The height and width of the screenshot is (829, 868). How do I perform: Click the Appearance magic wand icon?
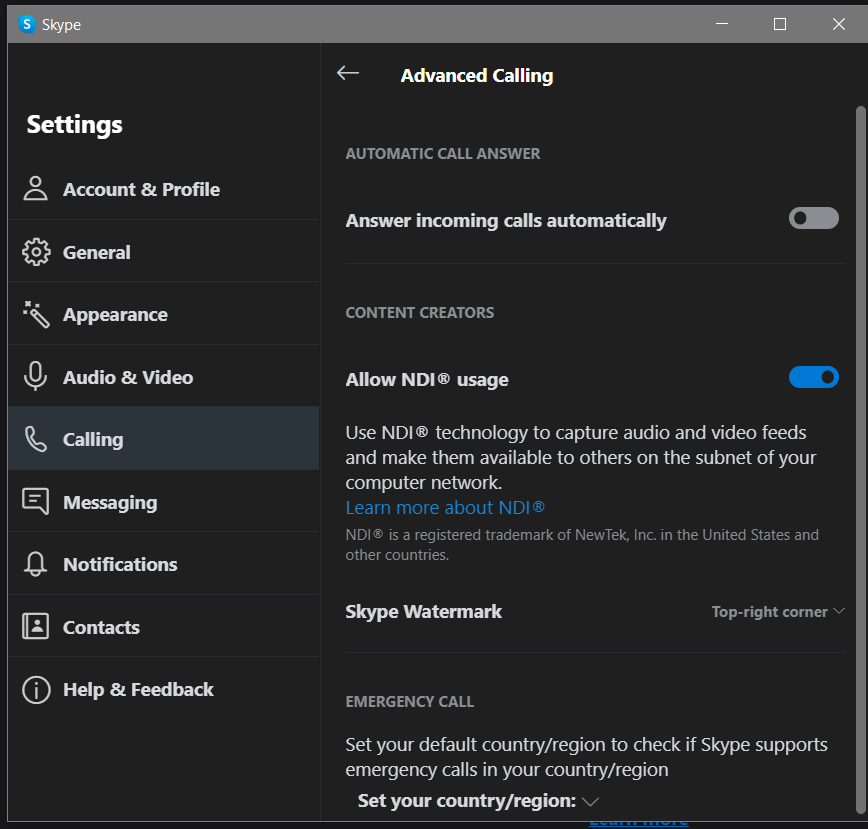(36, 314)
